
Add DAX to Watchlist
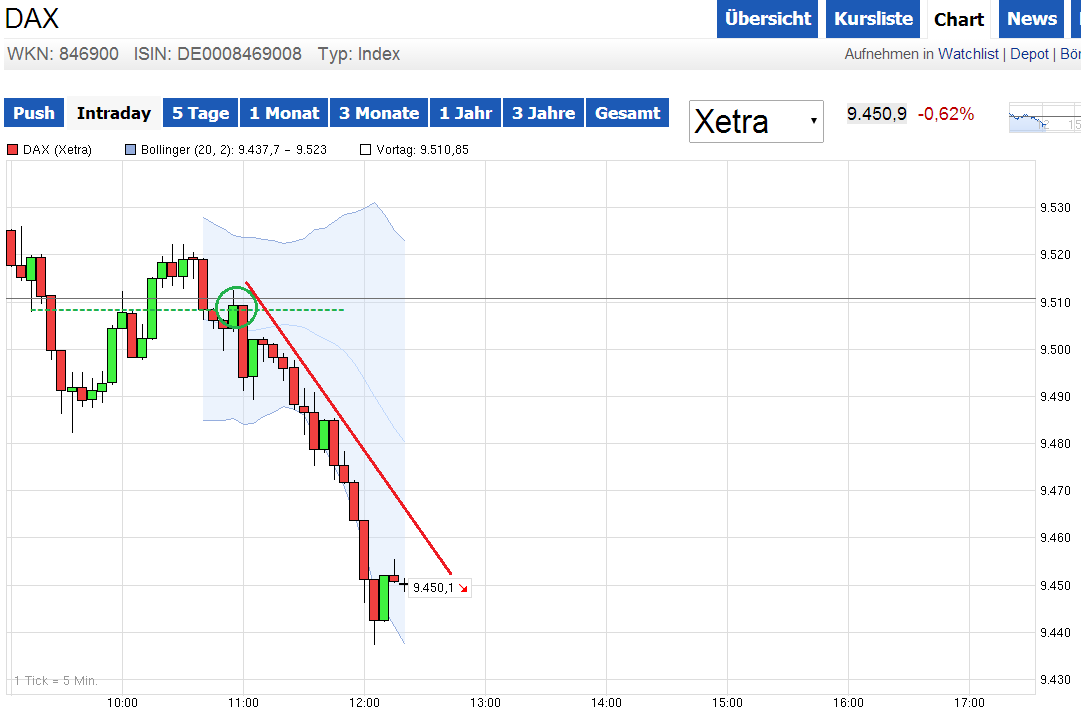coord(968,53)
